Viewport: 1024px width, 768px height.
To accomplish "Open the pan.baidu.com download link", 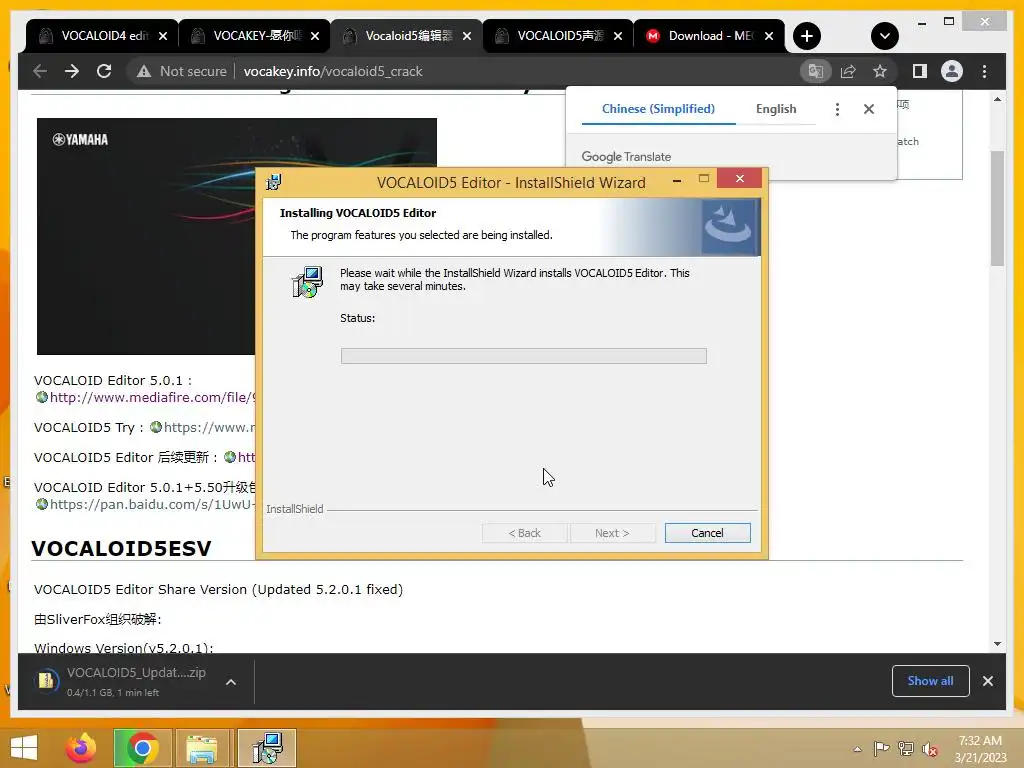I will (152, 504).
